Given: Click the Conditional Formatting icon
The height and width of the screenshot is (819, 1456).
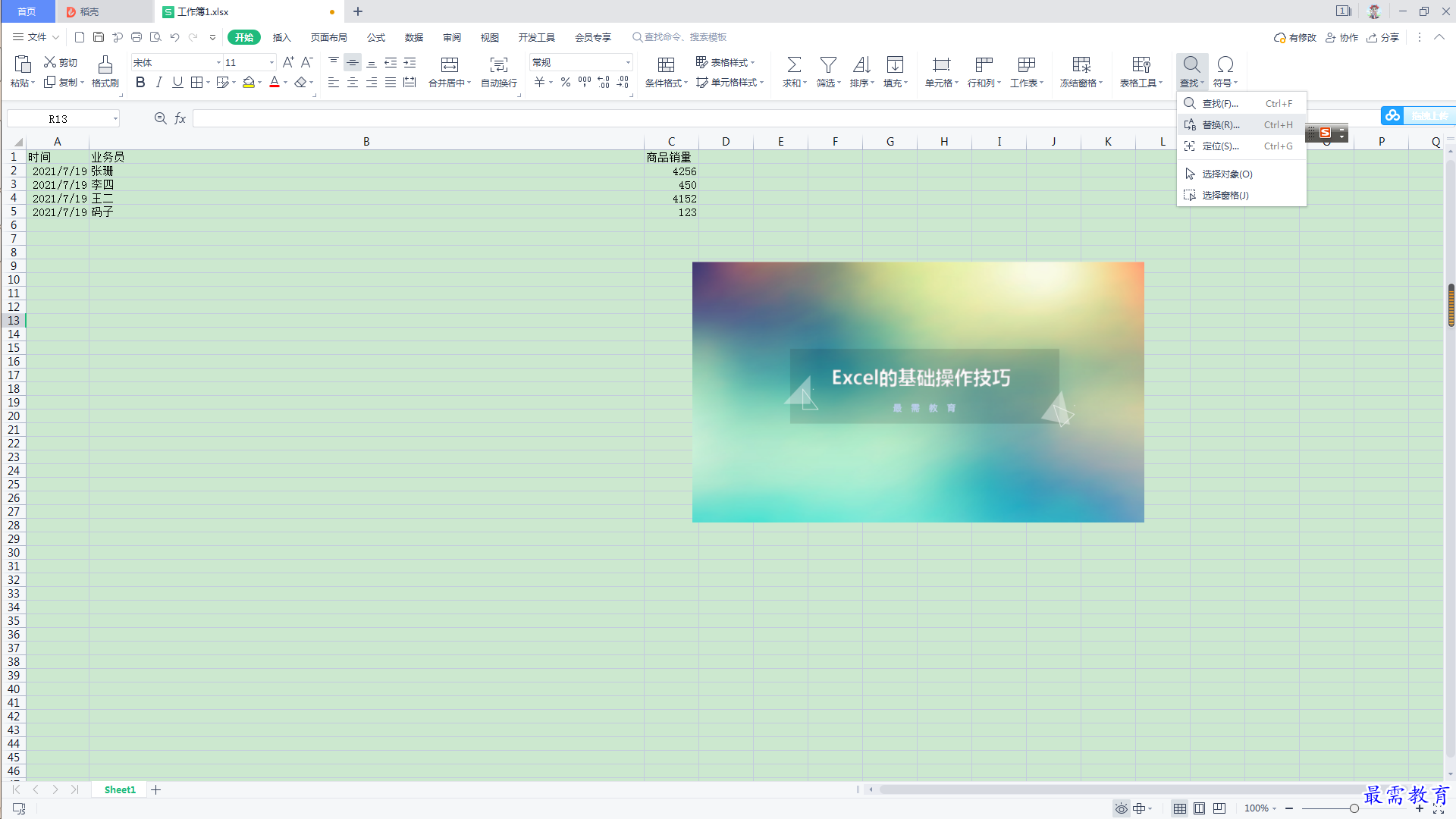Looking at the screenshot, I should 666,65.
